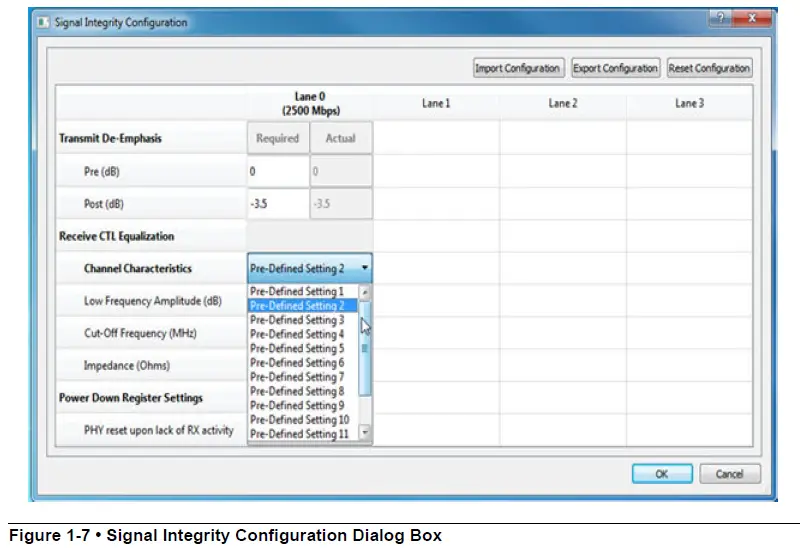Pick Pre-Defined Setting 11 entry
Viewport: 800px width, 548px height.
tap(303, 434)
